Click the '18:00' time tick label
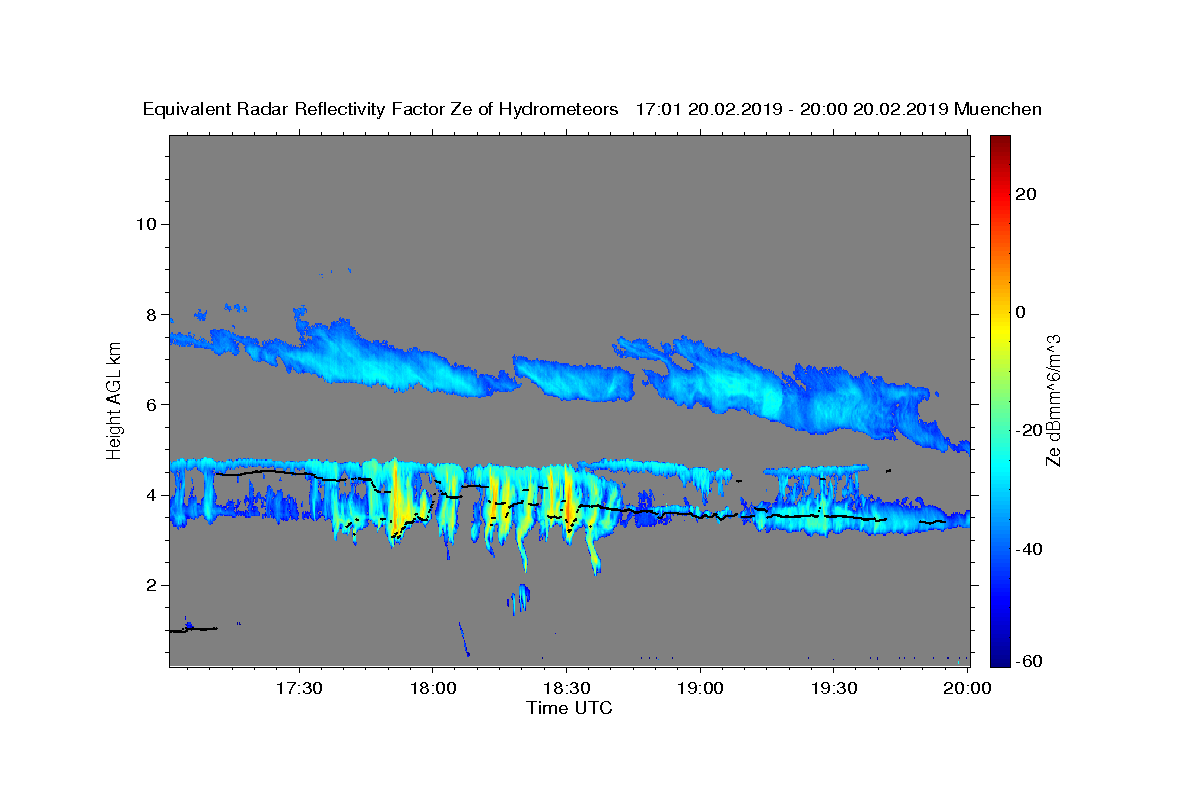 (x=433, y=689)
